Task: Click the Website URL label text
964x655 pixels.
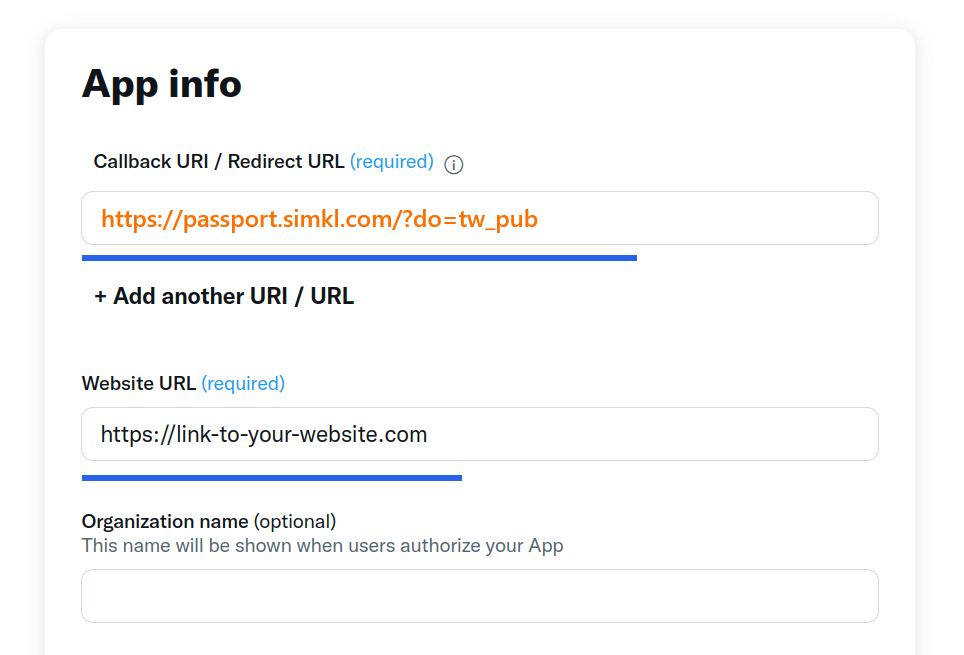Action: 139,383
